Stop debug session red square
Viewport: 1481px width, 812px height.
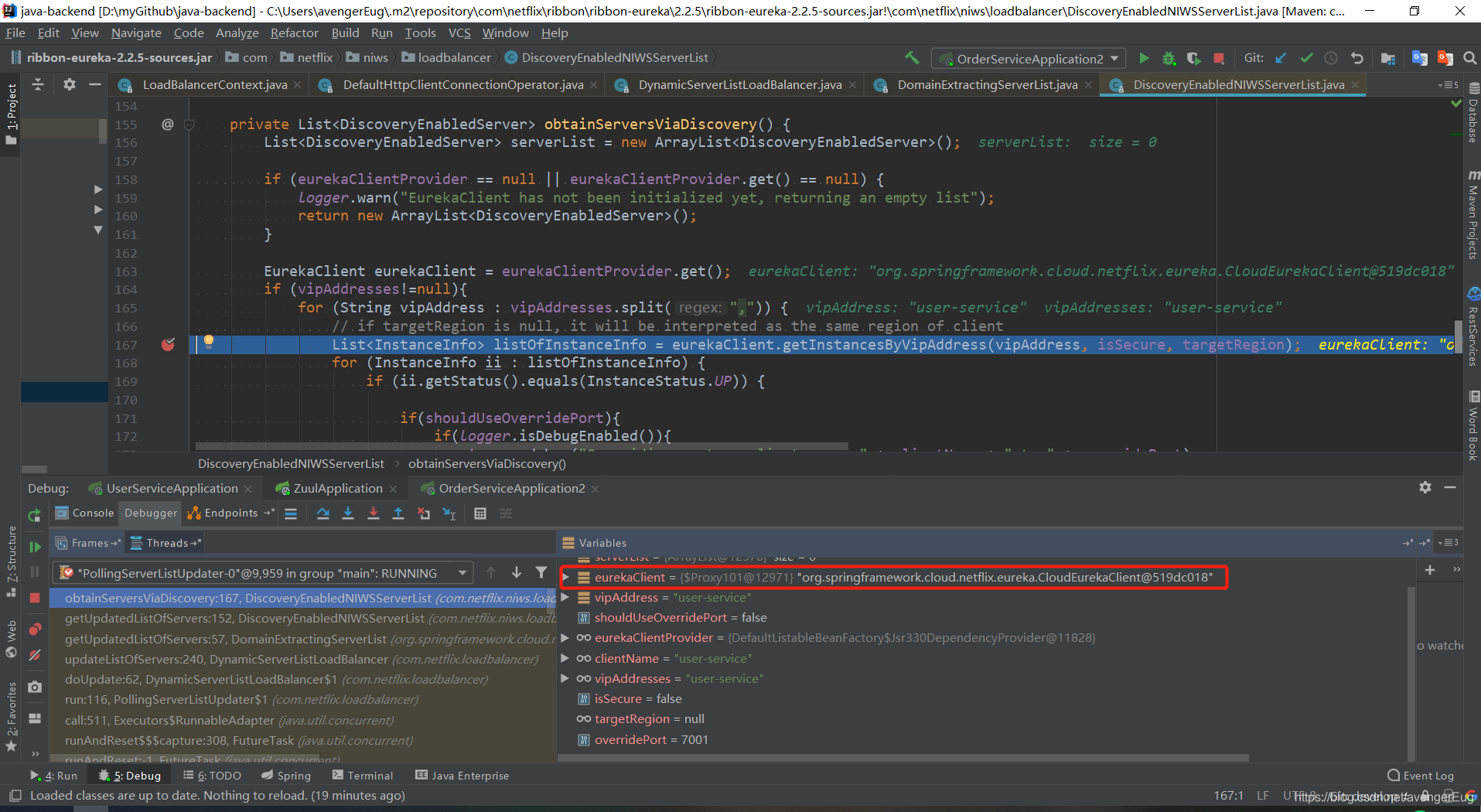point(35,598)
